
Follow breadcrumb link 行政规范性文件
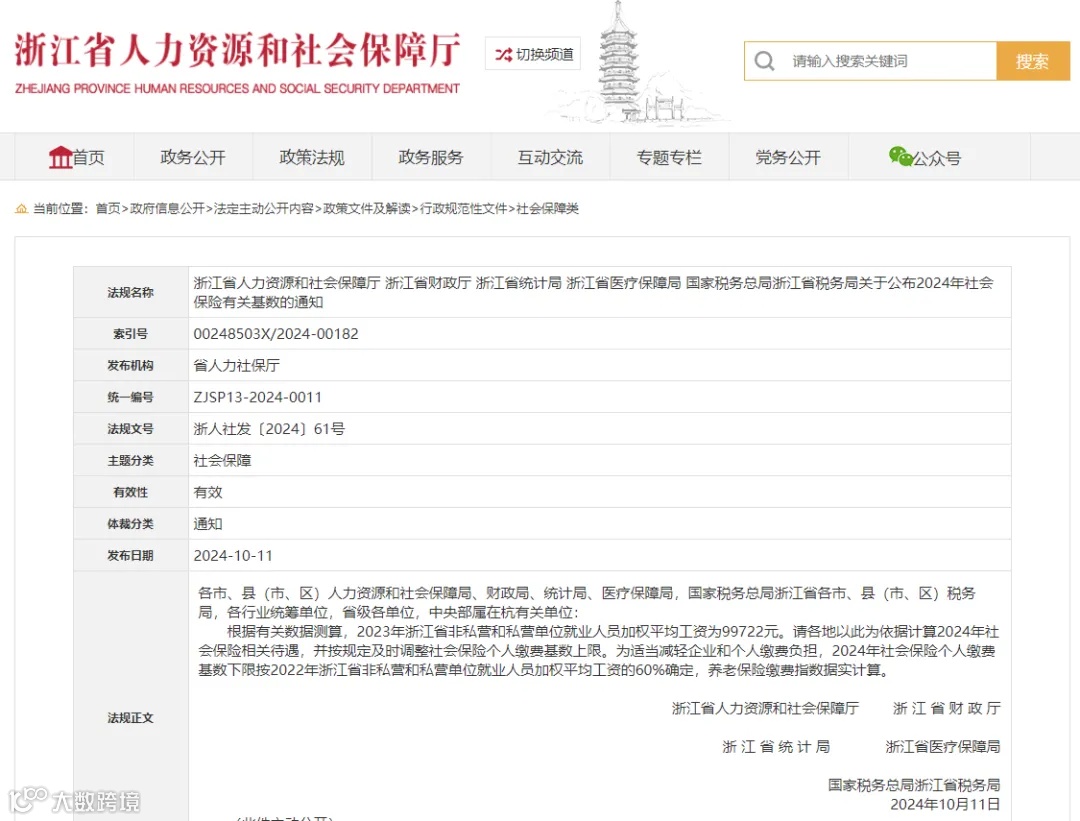coord(464,208)
